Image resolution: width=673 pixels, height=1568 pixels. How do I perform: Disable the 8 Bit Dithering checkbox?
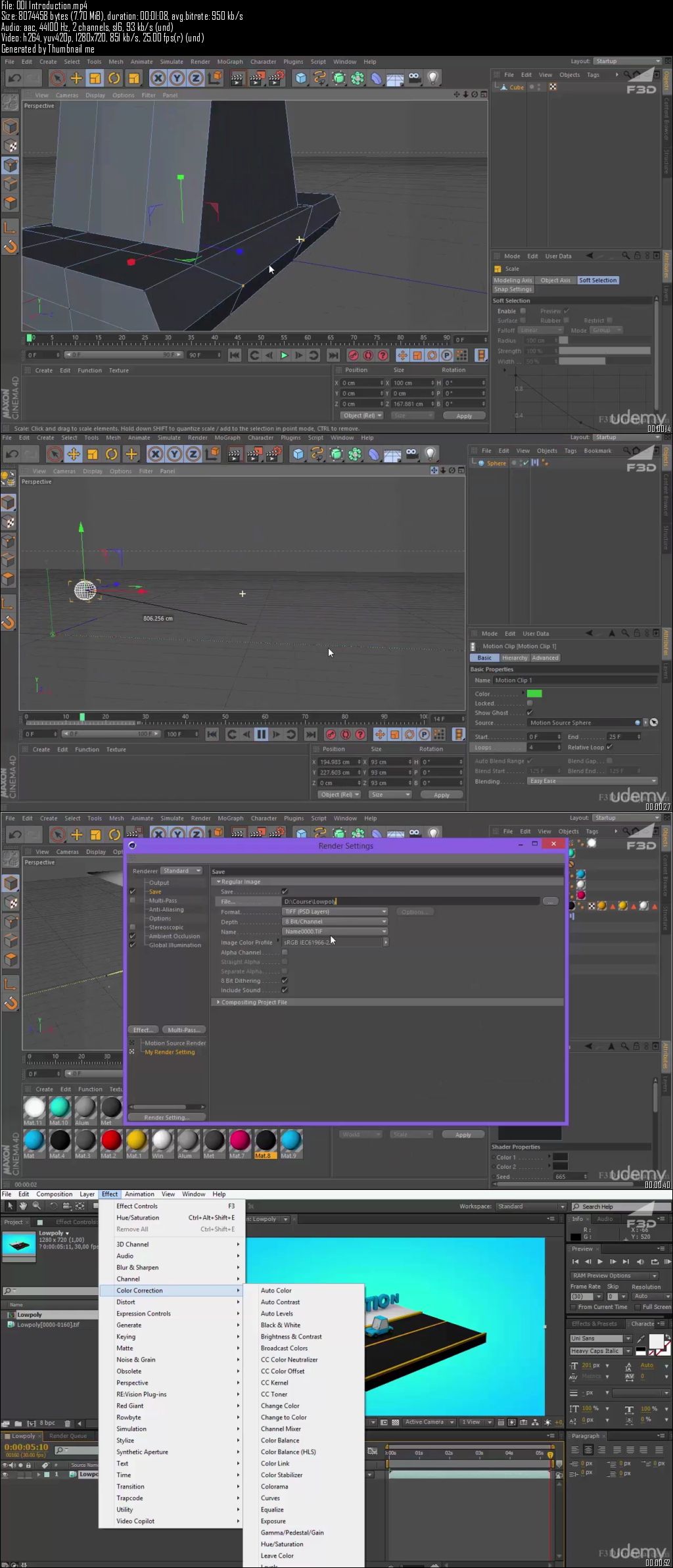point(285,980)
